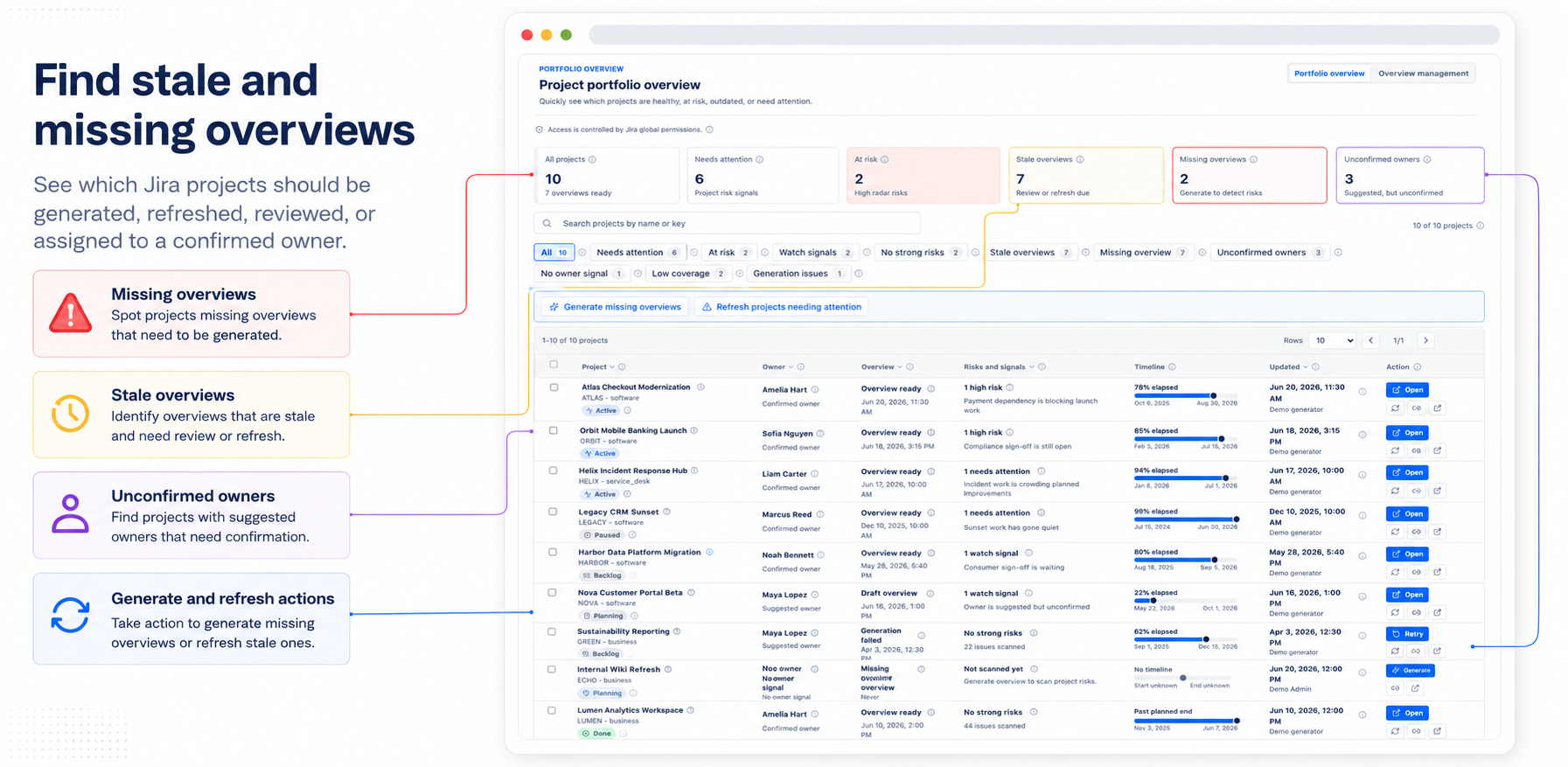Screen dimensions: 1568x767
Task: Click the search projects by name field
Action: [x=728, y=224]
